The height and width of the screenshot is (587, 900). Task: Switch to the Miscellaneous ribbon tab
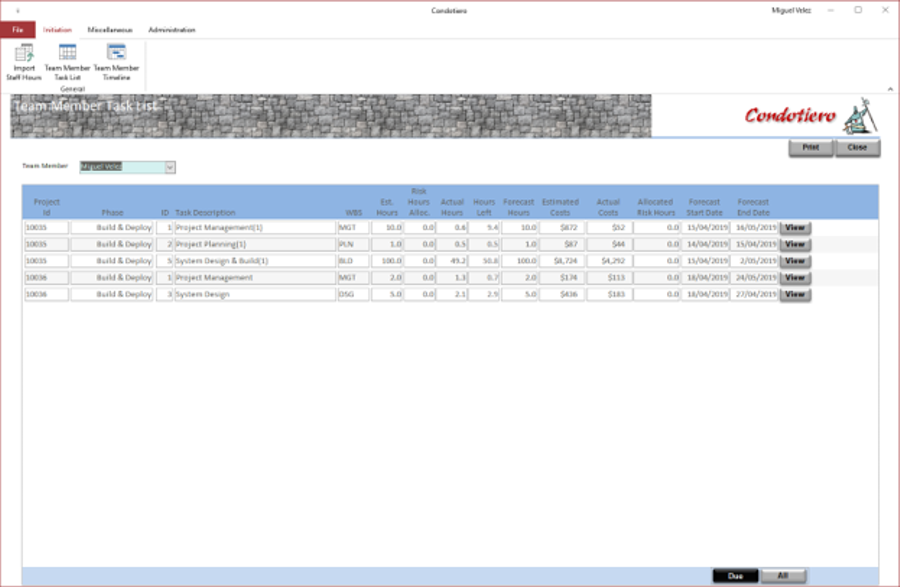pyautogui.click(x=110, y=30)
